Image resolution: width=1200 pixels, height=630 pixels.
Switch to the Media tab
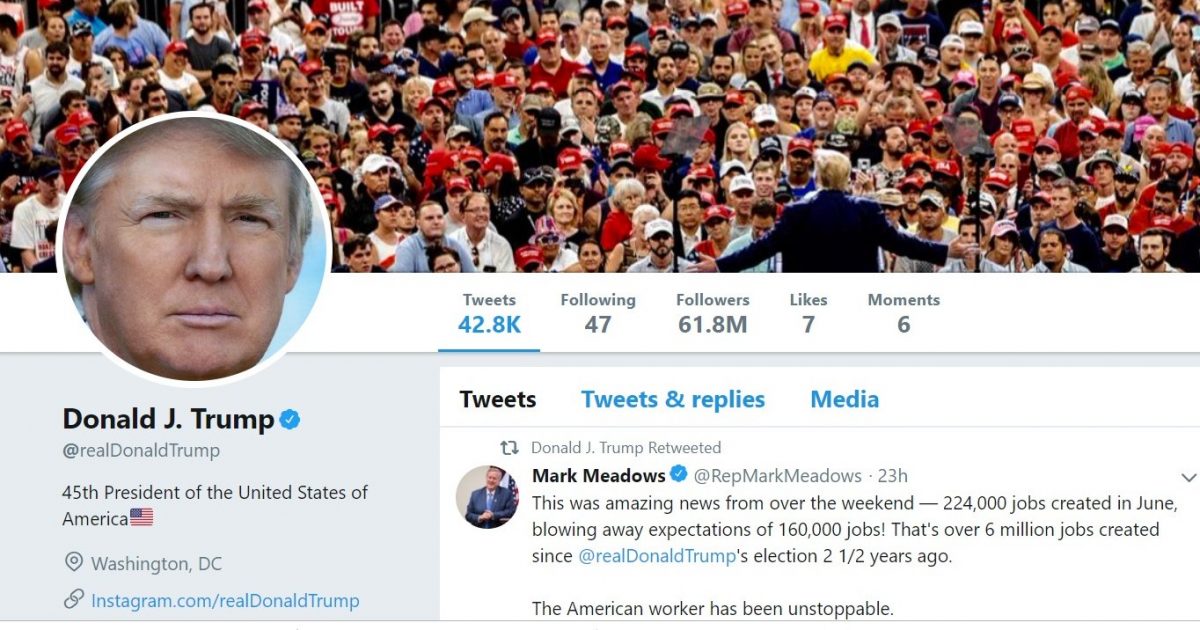coord(844,400)
